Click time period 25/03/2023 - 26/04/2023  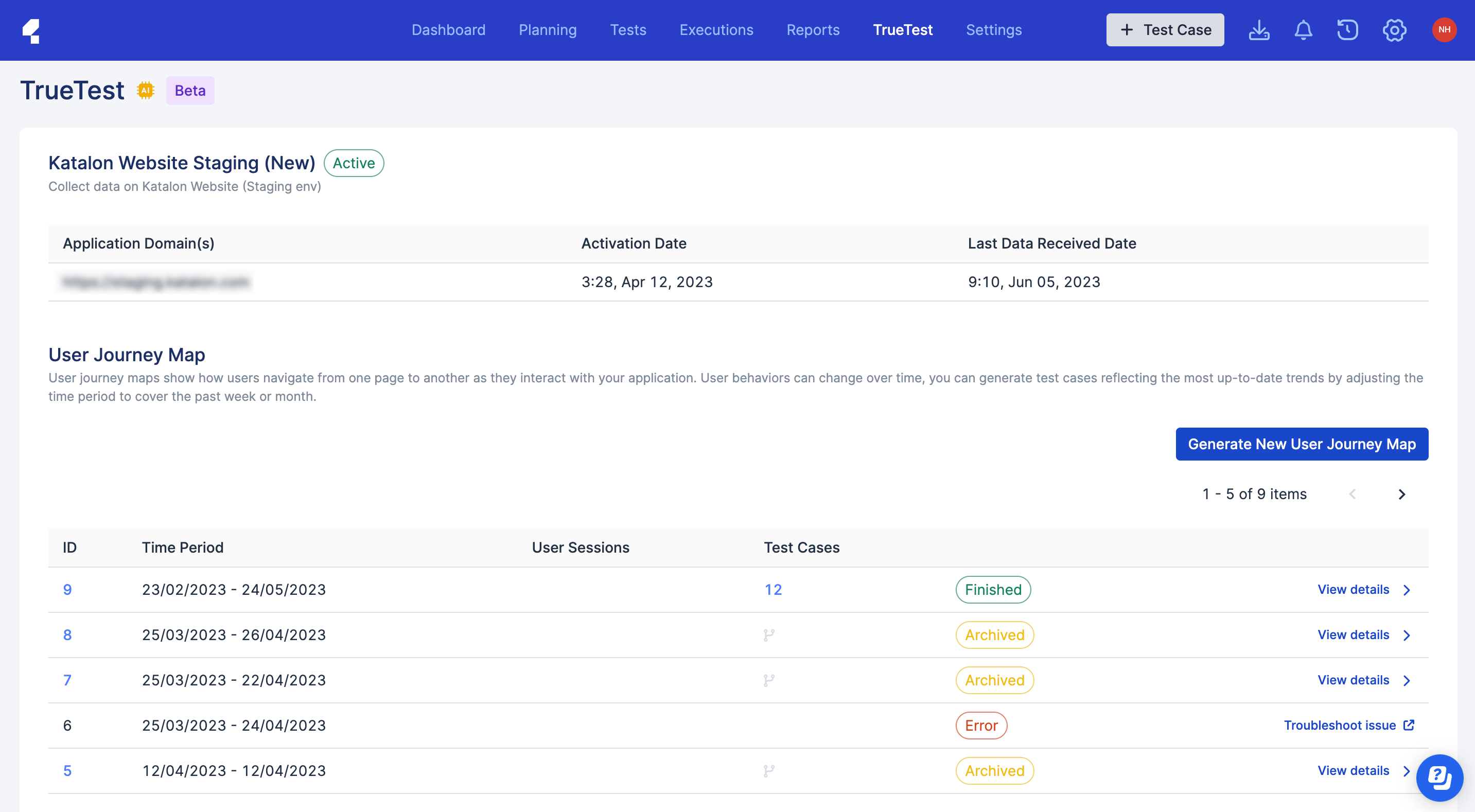tap(234, 635)
